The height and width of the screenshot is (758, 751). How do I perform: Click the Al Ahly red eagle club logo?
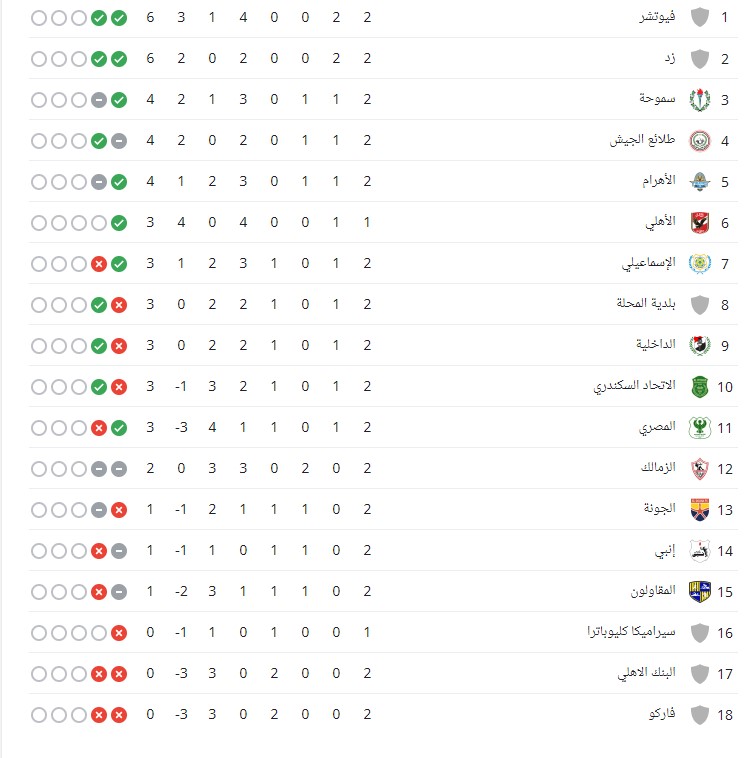(x=699, y=222)
